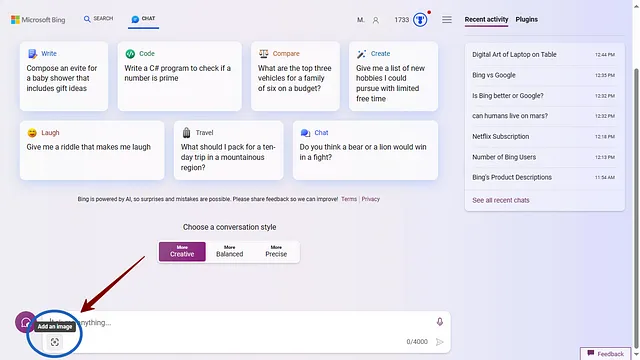Click the send message arrow icon

point(440,342)
